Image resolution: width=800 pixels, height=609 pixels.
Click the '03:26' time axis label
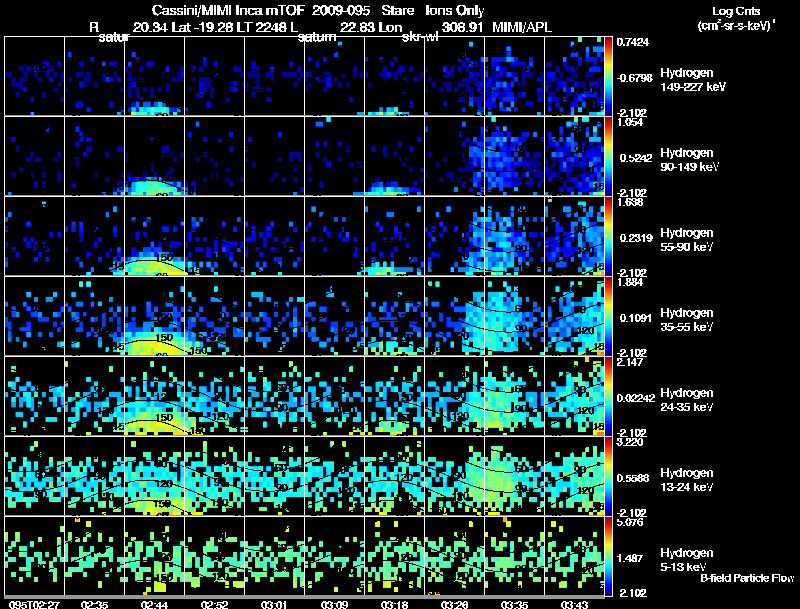[x=454, y=604]
